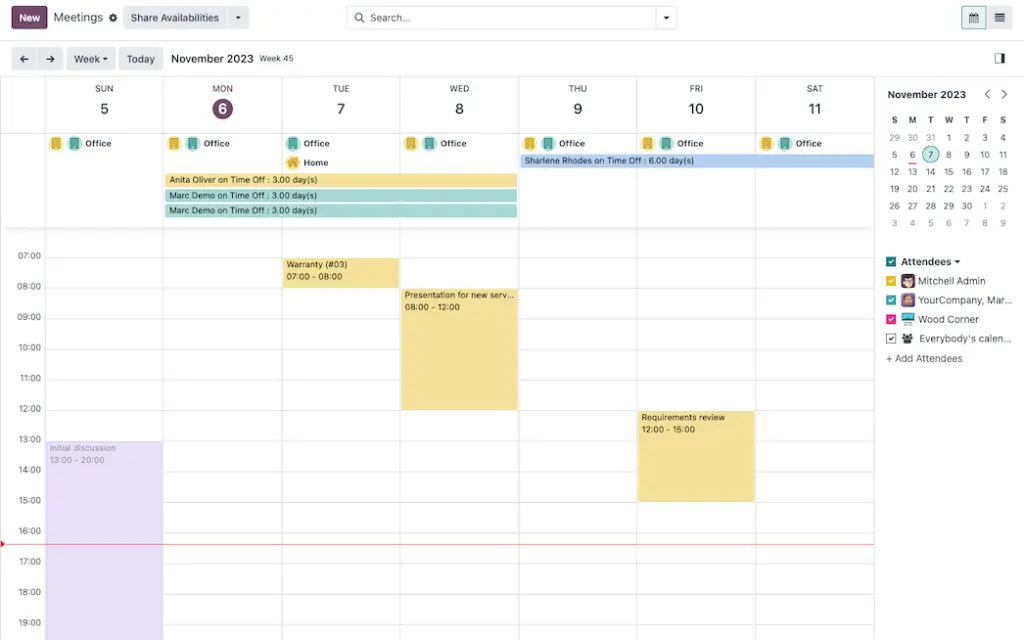Viewport: 1024px width, 640px height.
Task: Toggle the Everybody's calendars checkbox
Action: tap(890, 338)
